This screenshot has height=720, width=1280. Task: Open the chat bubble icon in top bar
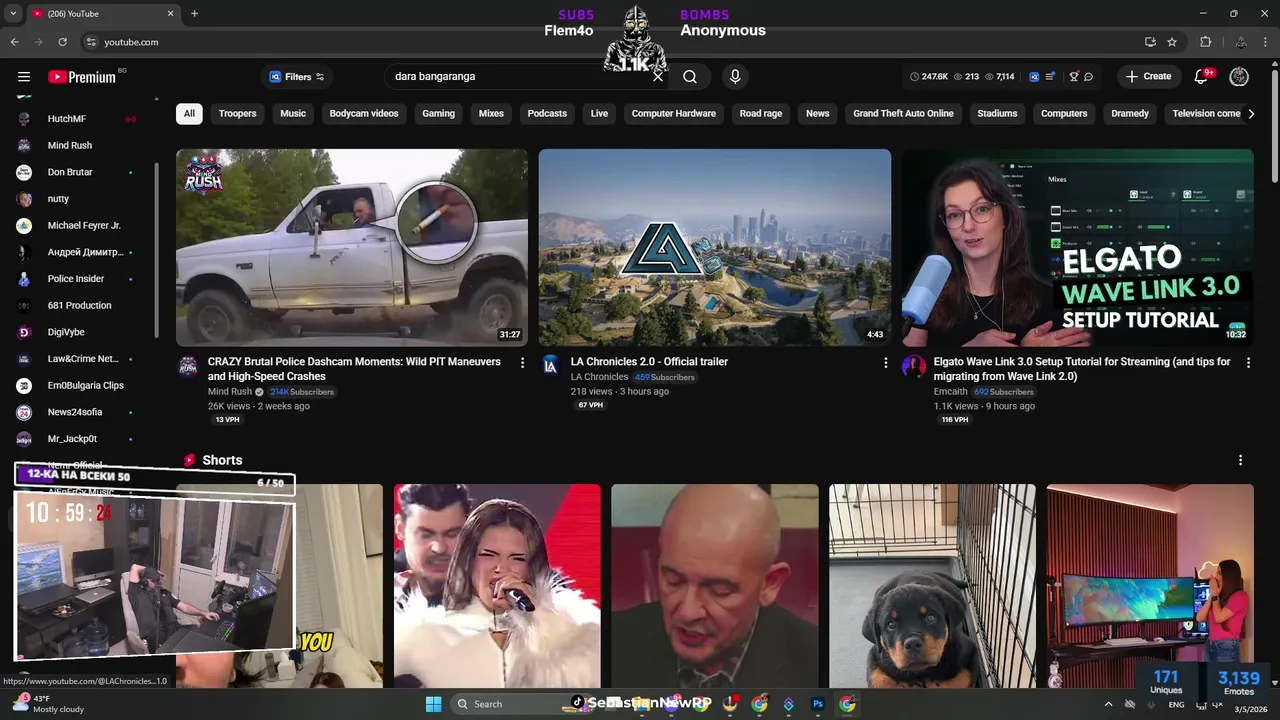[1088, 76]
